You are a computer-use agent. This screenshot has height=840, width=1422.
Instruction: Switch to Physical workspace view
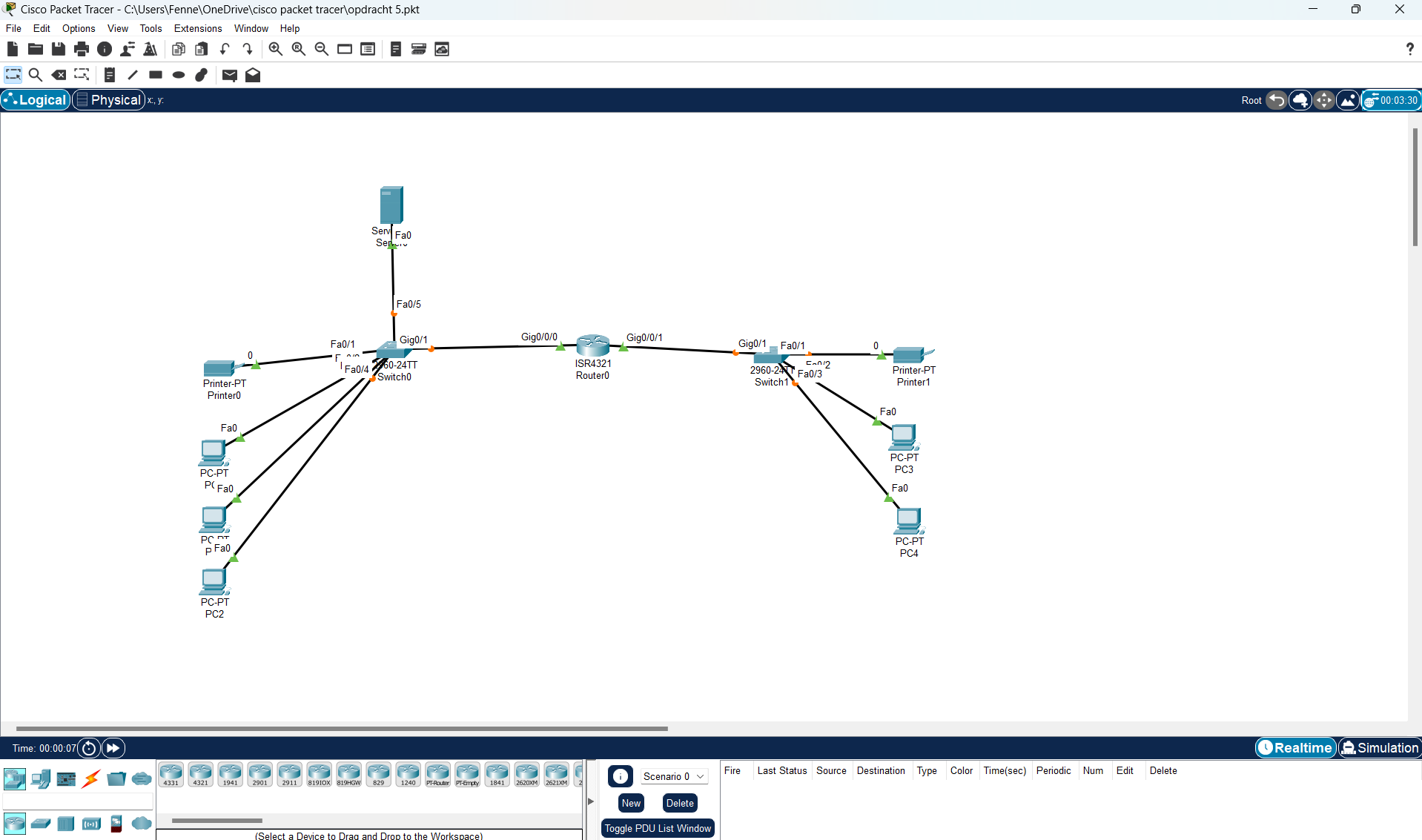coord(109,100)
